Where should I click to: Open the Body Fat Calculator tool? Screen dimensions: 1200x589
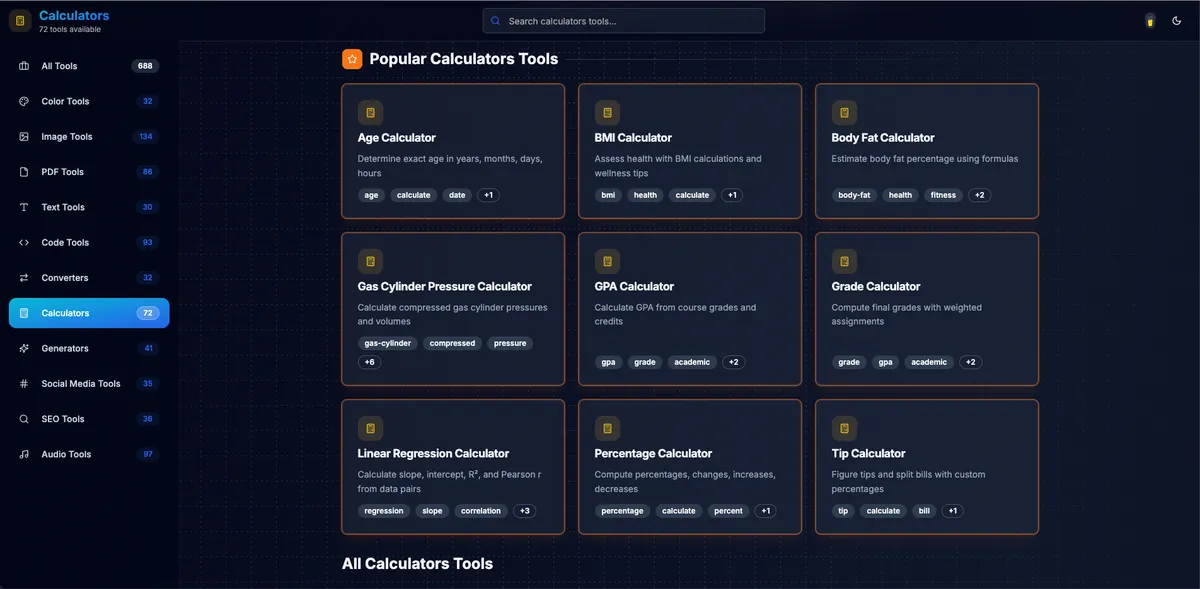tap(927, 151)
